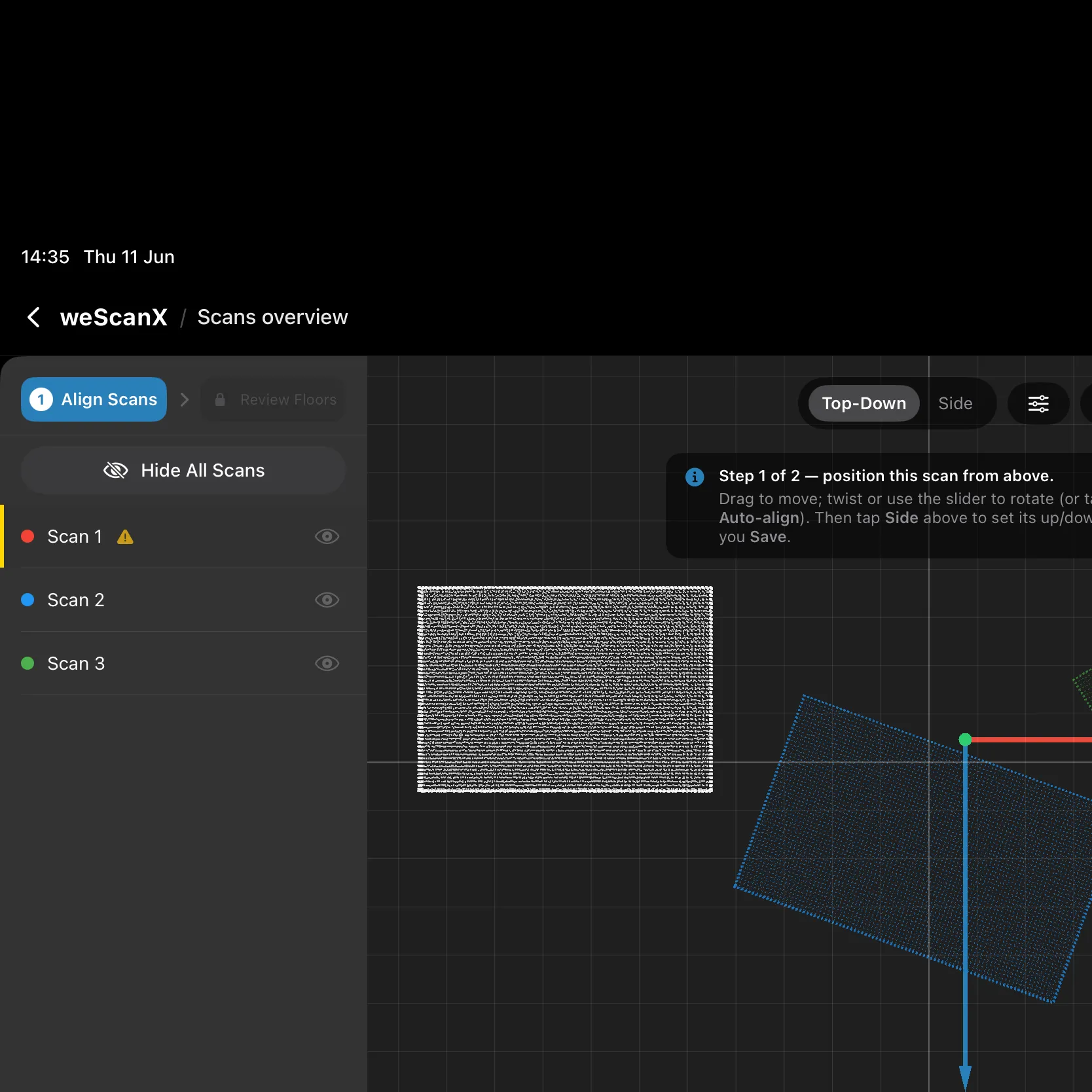Click the lock icon on Review Floors
Screen dimensions: 1092x1092
click(220, 399)
